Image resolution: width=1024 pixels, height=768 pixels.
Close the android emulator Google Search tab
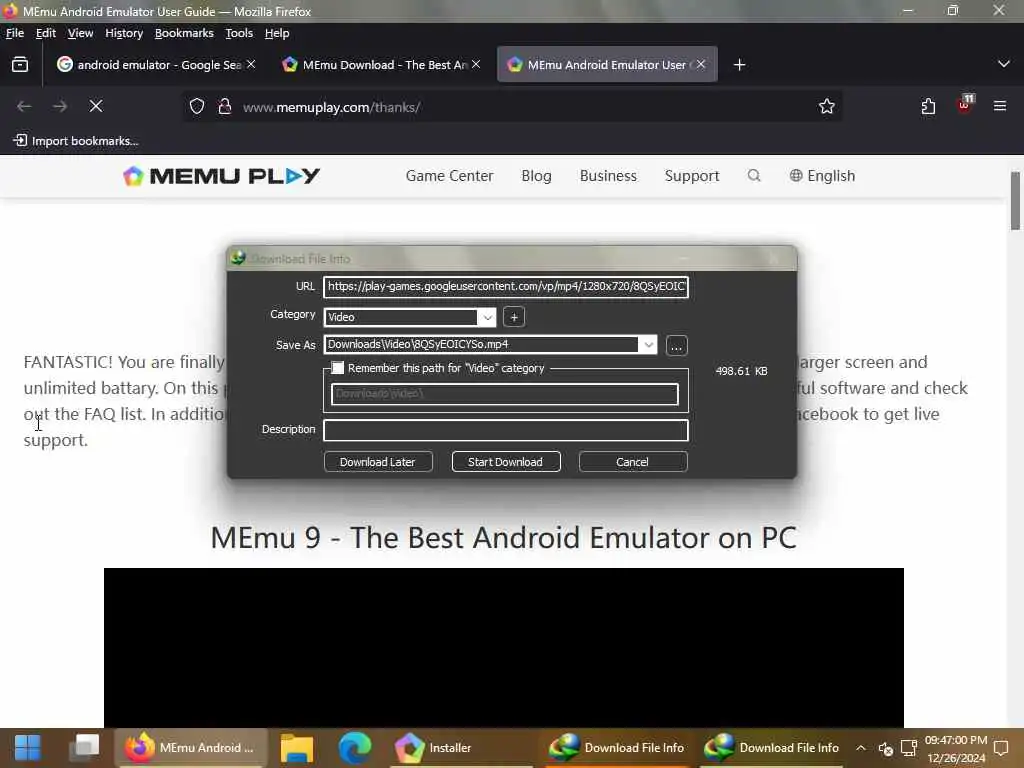tap(251, 64)
